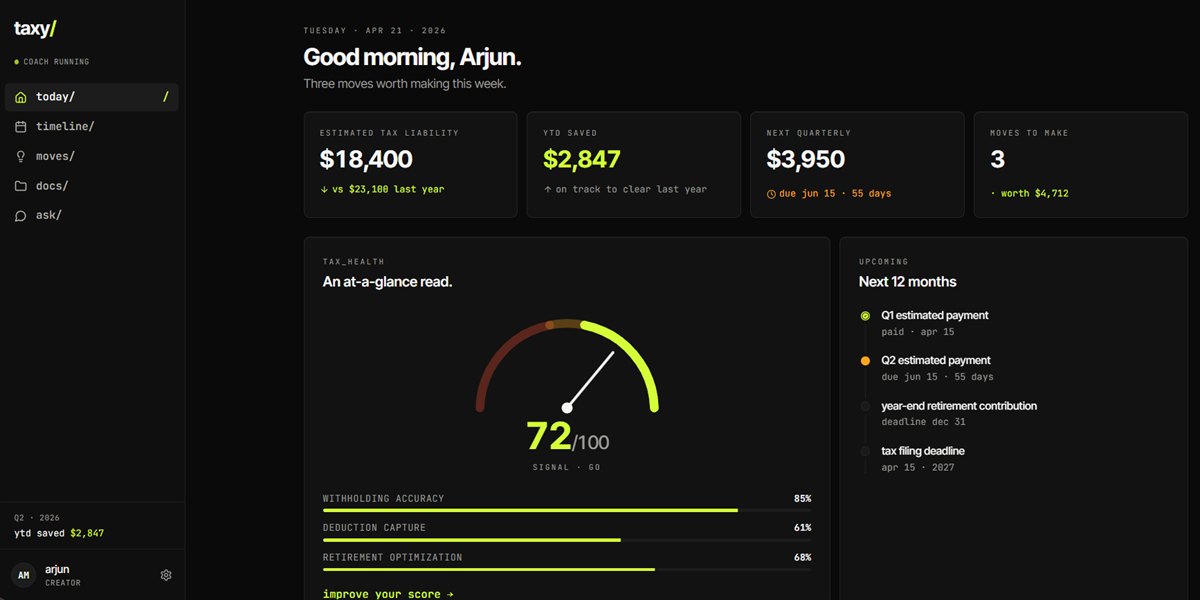
Task: Click the tax filing deadline timeline dot
Action: (865, 451)
